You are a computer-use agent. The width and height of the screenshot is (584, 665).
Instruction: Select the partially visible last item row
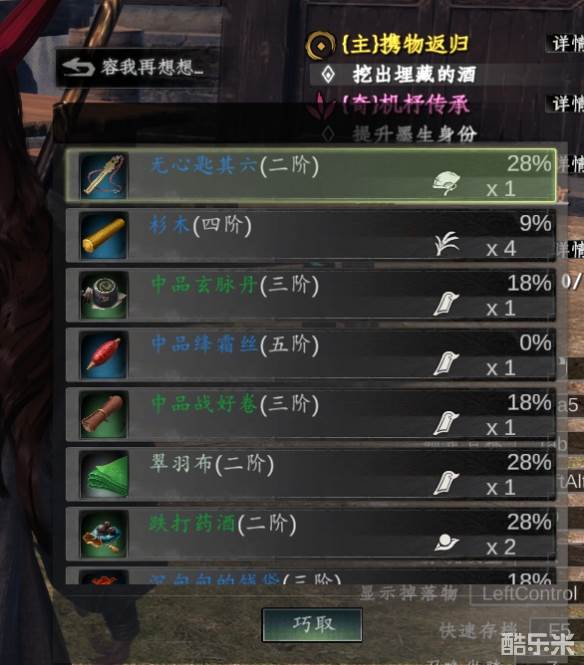coord(310,576)
